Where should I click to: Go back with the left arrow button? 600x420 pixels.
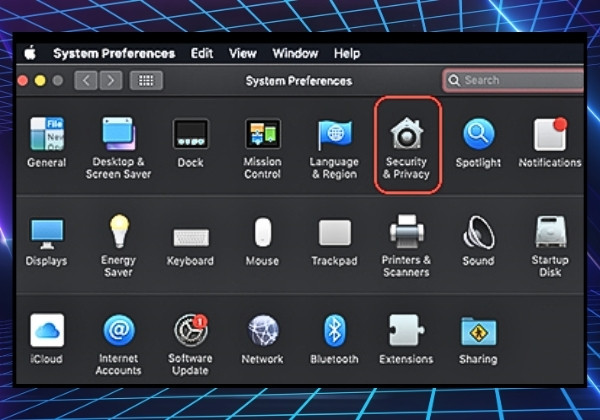(86, 80)
